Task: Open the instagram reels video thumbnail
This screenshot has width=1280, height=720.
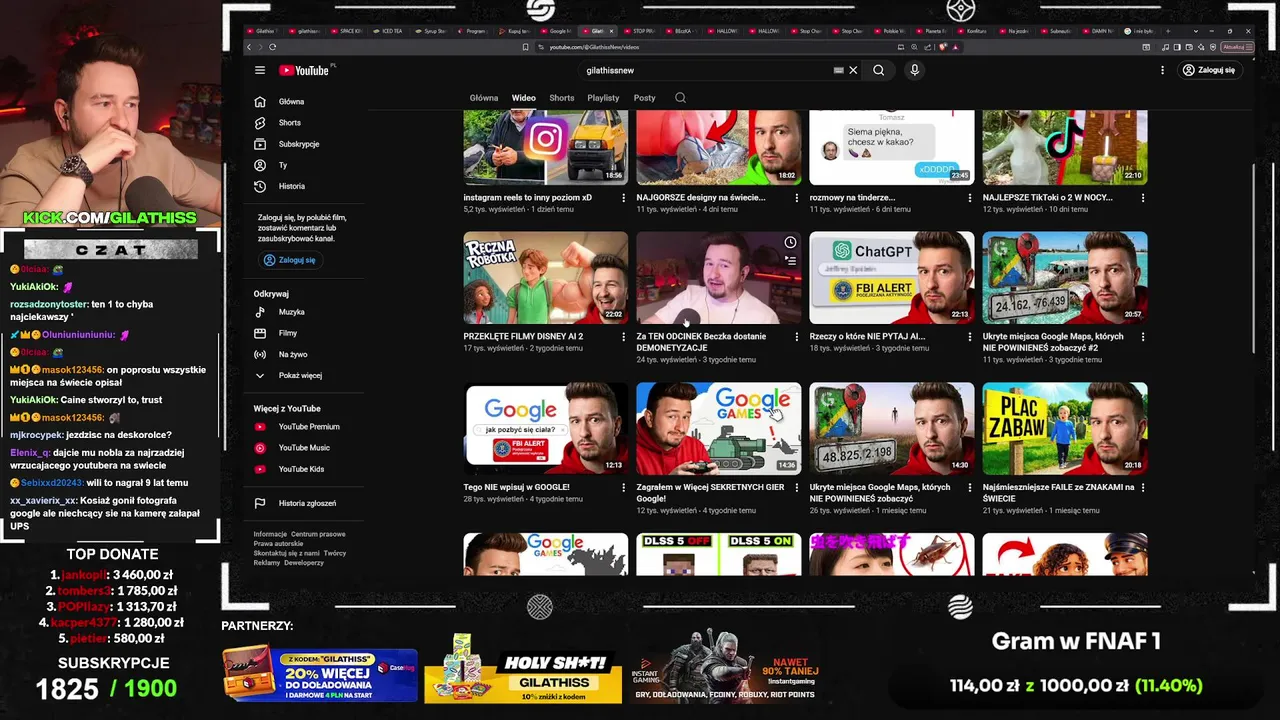Action: 546,147
